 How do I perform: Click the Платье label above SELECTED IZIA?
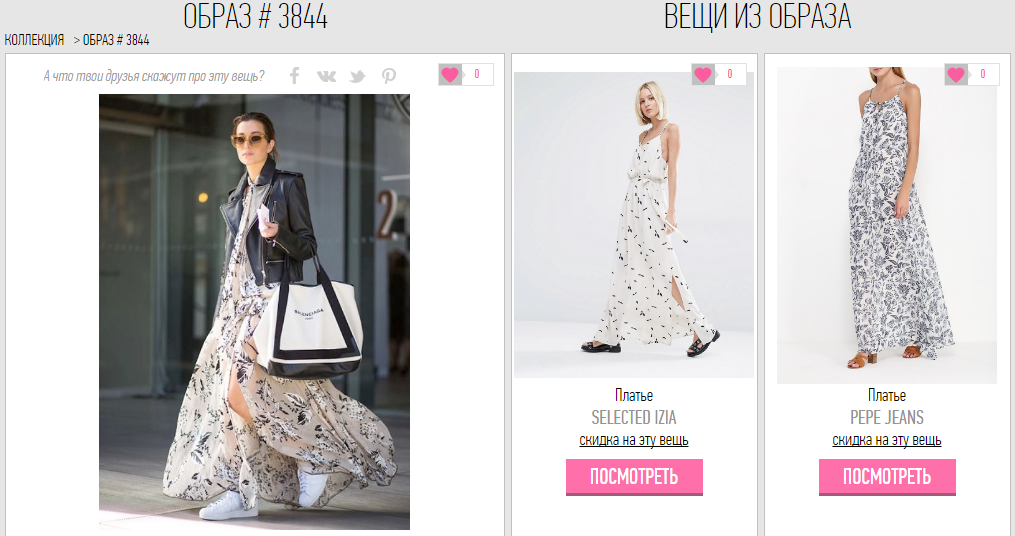coord(634,395)
